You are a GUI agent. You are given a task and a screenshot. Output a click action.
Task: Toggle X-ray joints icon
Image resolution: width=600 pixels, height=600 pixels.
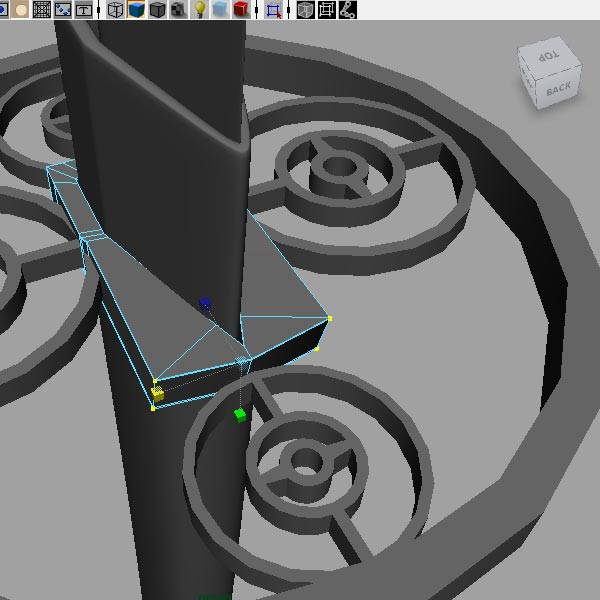click(x=348, y=10)
